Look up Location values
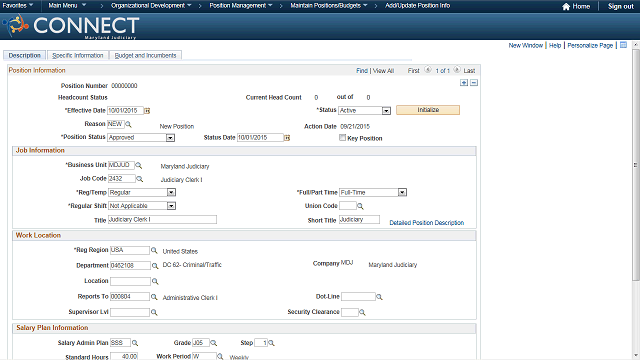Viewport: 640px width, 360px height. (x=155, y=281)
